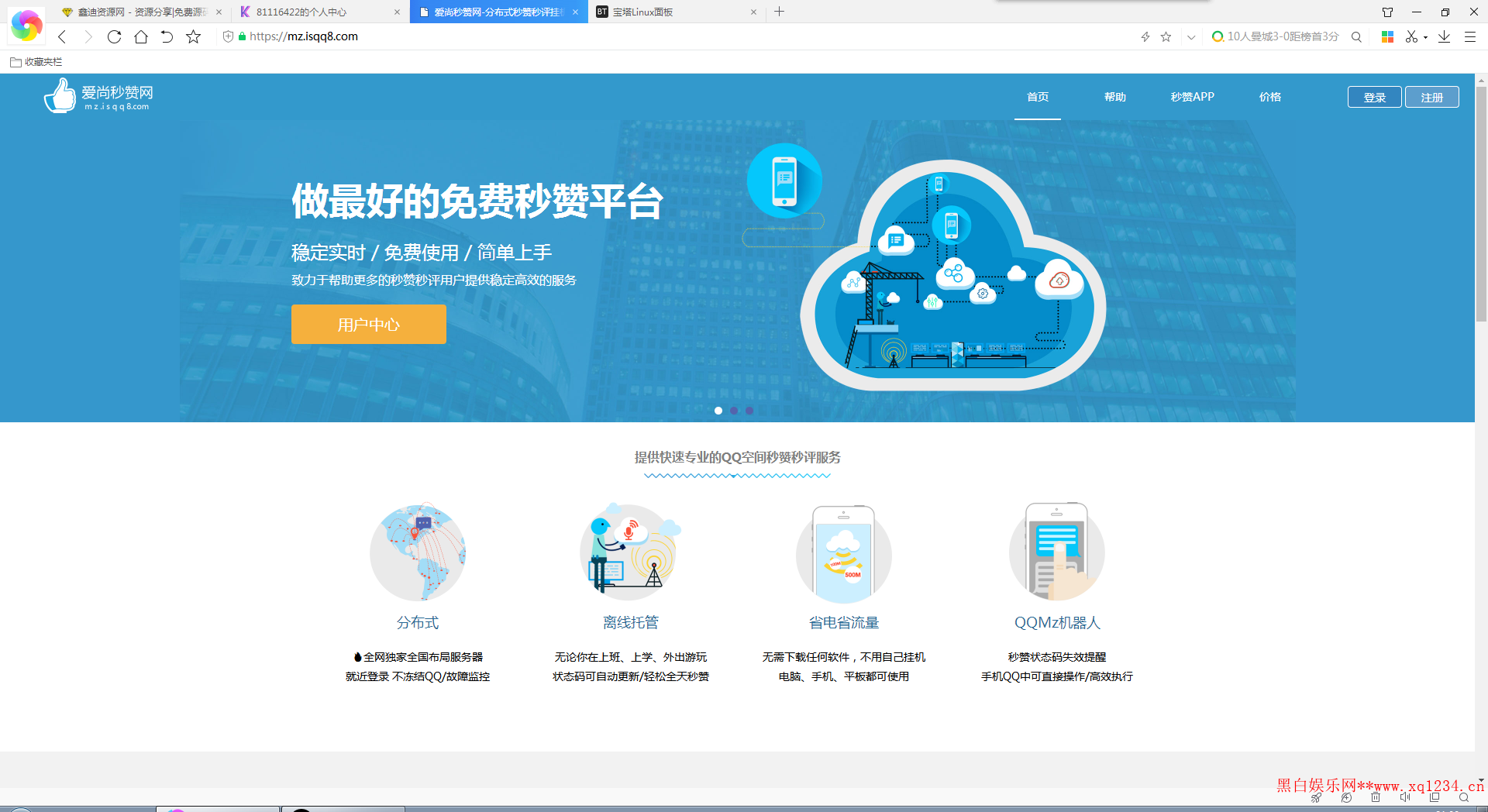Open the 首页 navigation item
The height and width of the screenshot is (812, 1488).
1038,97
